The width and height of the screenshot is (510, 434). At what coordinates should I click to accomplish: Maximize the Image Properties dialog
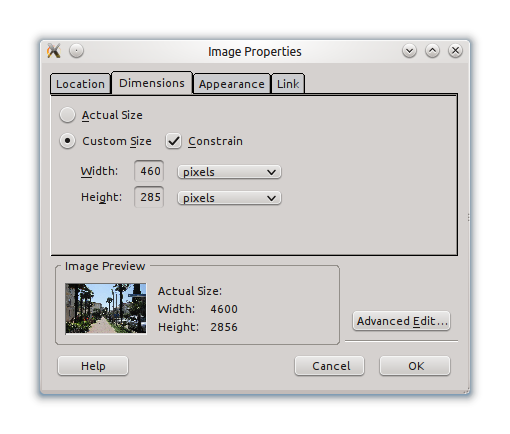tap(432, 51)
